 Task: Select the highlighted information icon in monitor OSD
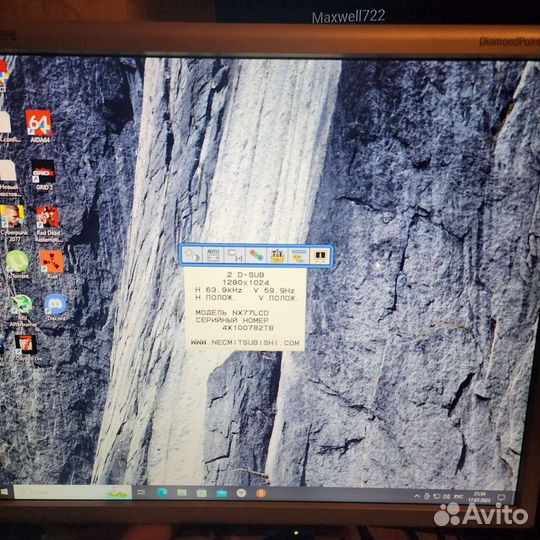pos(320,256)
